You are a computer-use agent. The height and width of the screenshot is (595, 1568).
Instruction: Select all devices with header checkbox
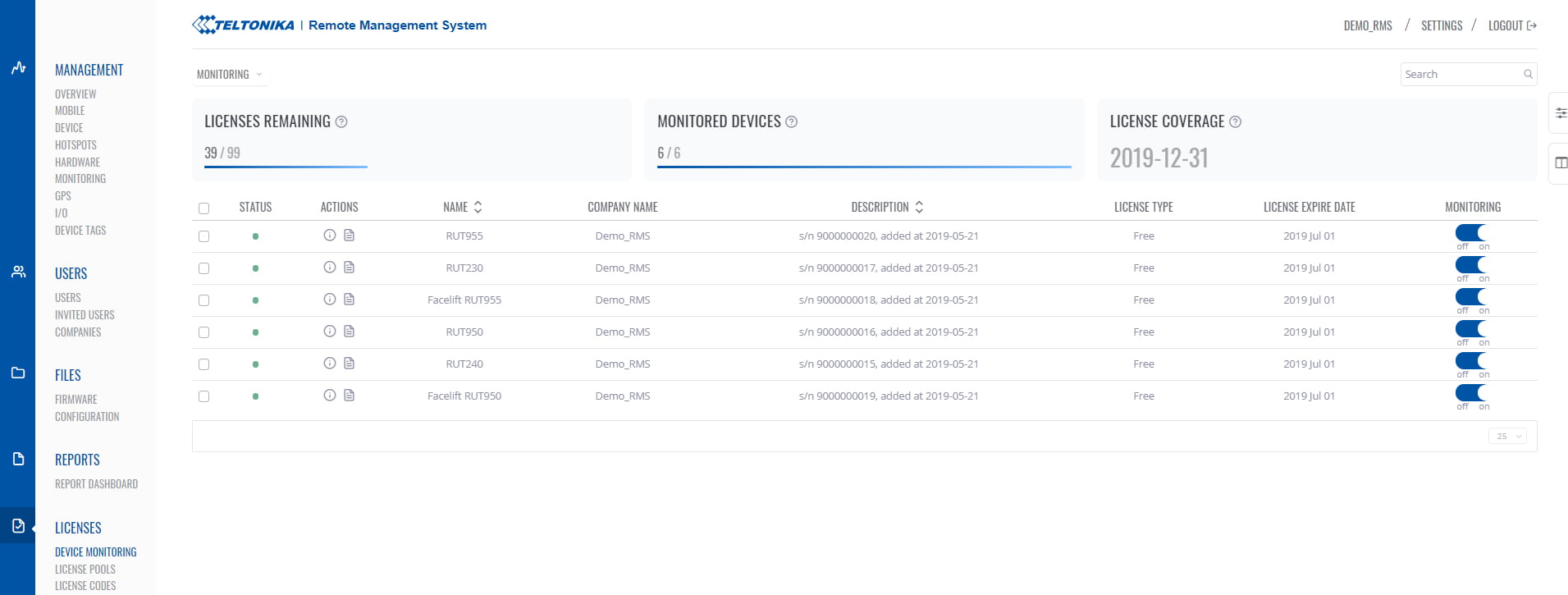pyautogui.click(x=204, y=208)
